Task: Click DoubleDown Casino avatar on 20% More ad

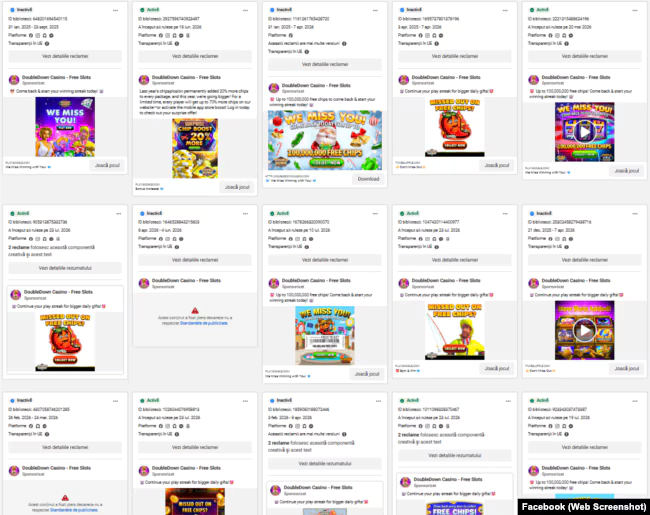Action: [x=144, y=80]
